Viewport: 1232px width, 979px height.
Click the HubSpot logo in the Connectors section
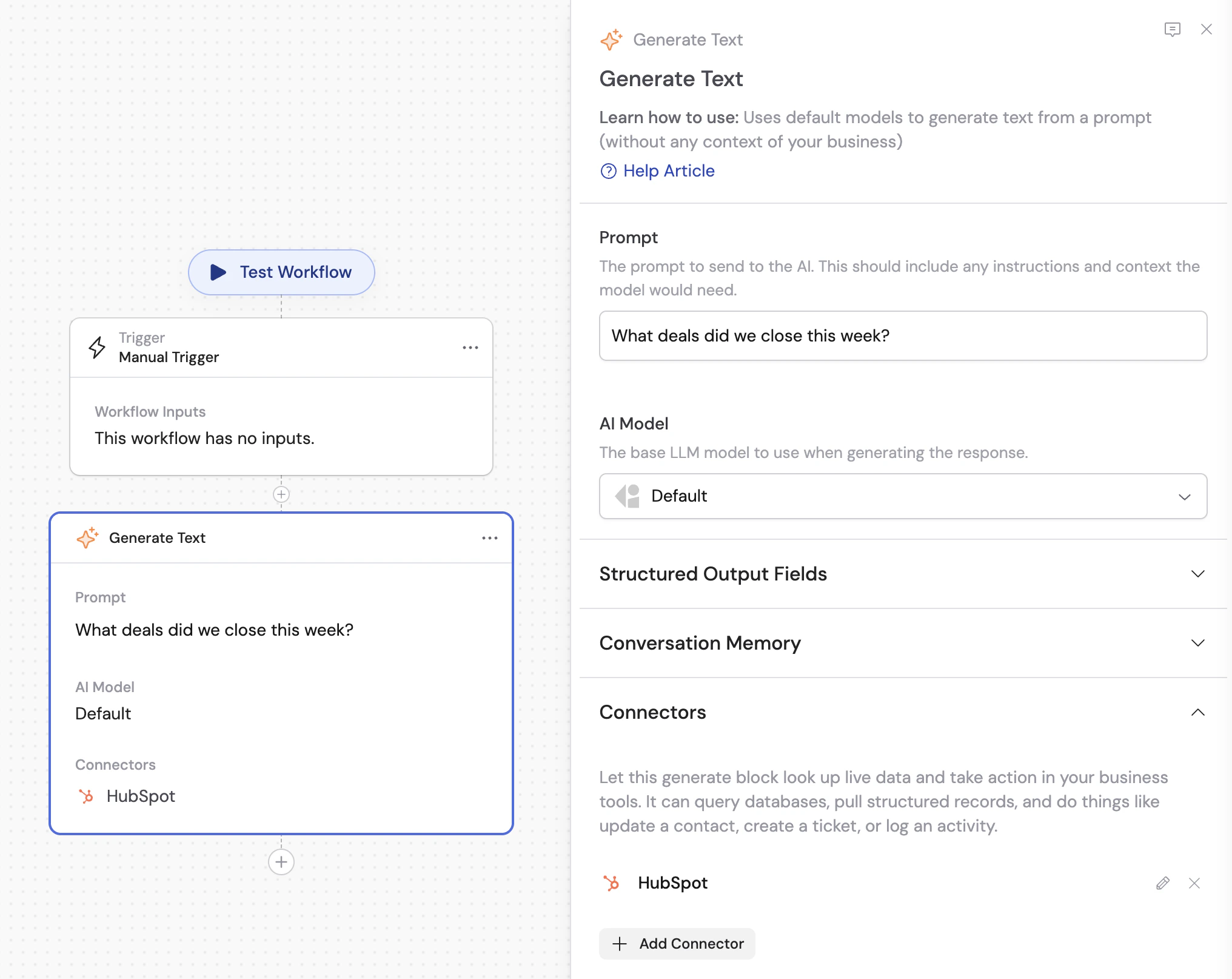(612, 883)
